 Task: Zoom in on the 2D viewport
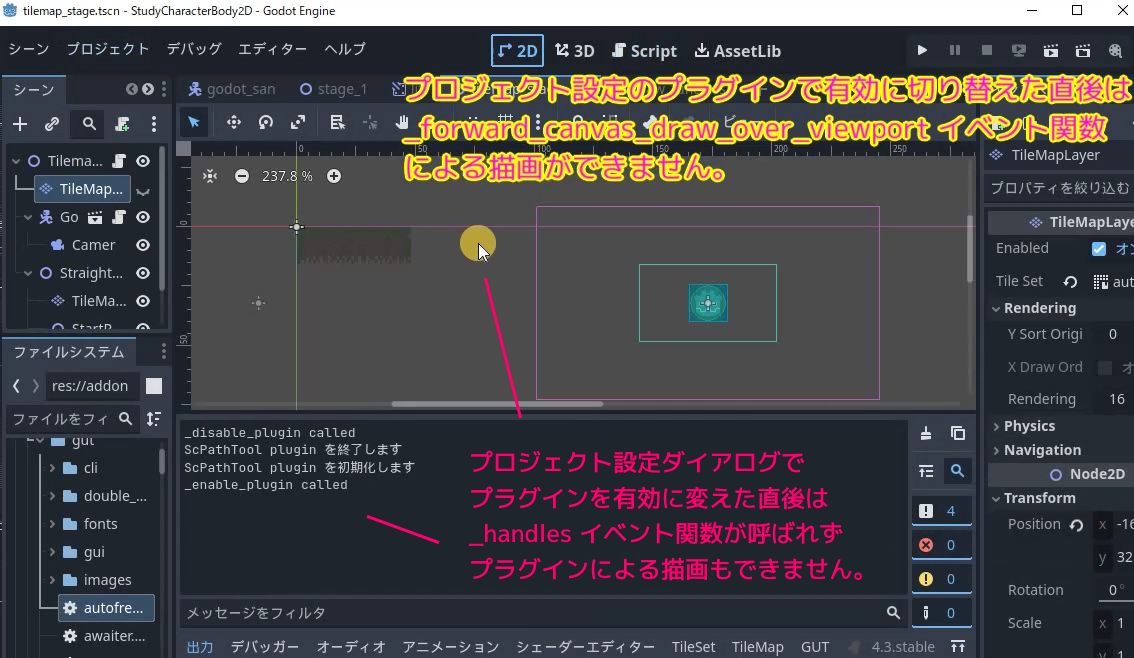333,176
